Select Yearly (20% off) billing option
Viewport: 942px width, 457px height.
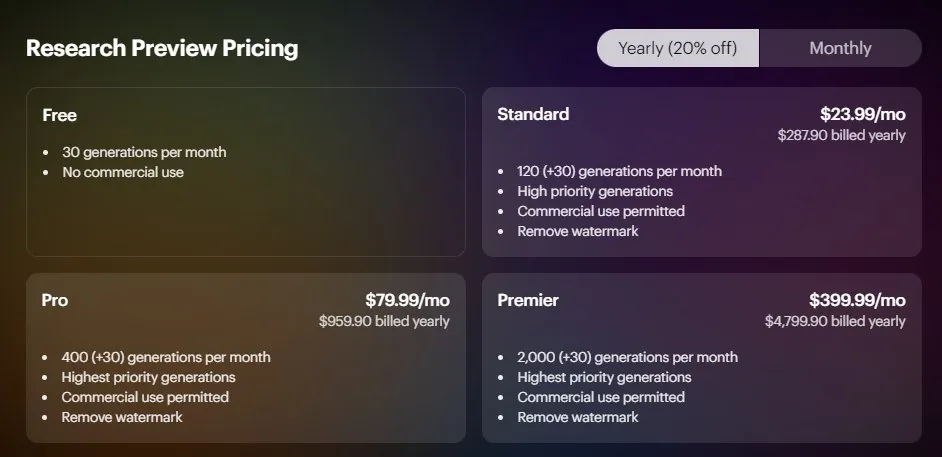coord(678,48)
